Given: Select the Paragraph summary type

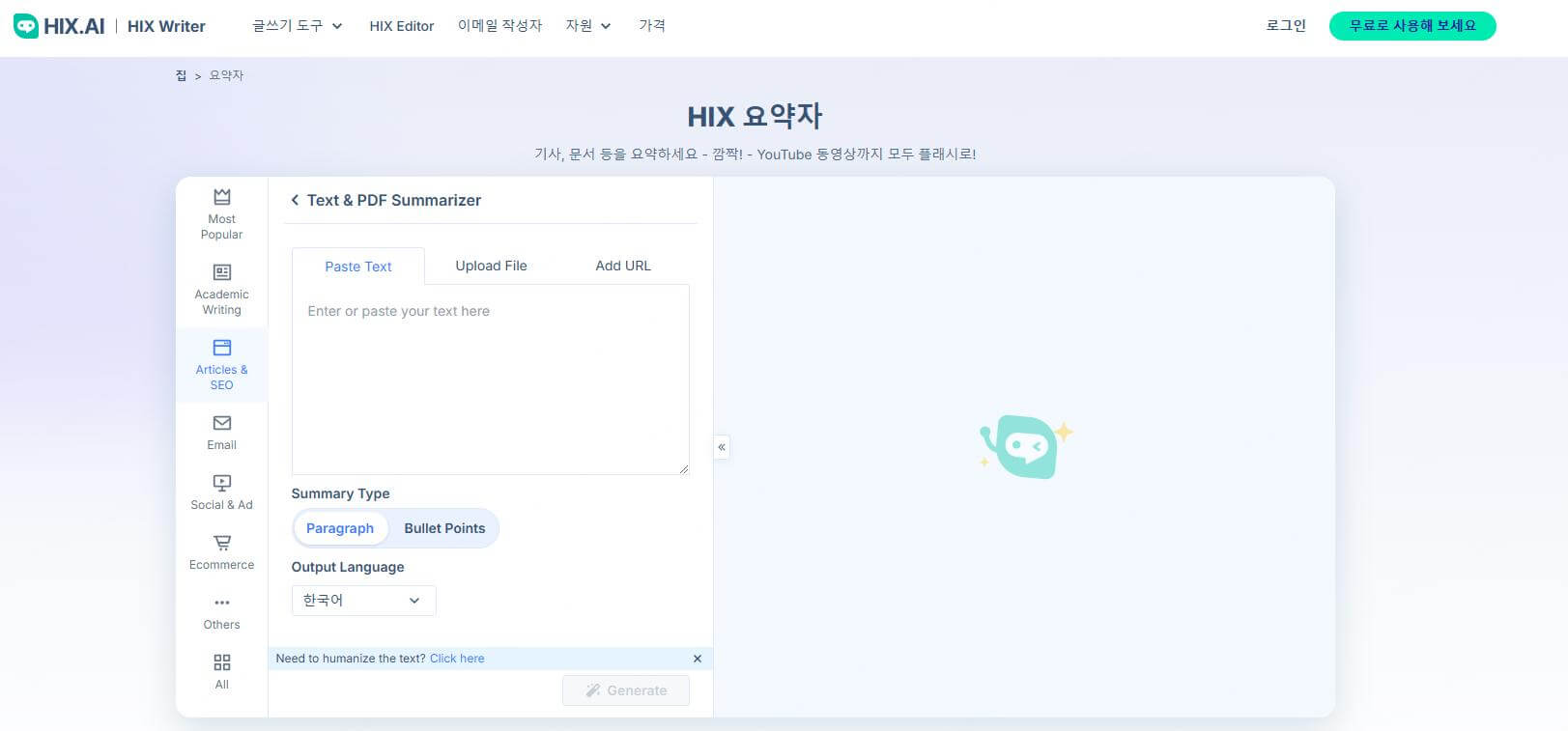Looking at the screenshot, I should pos(340,528).
